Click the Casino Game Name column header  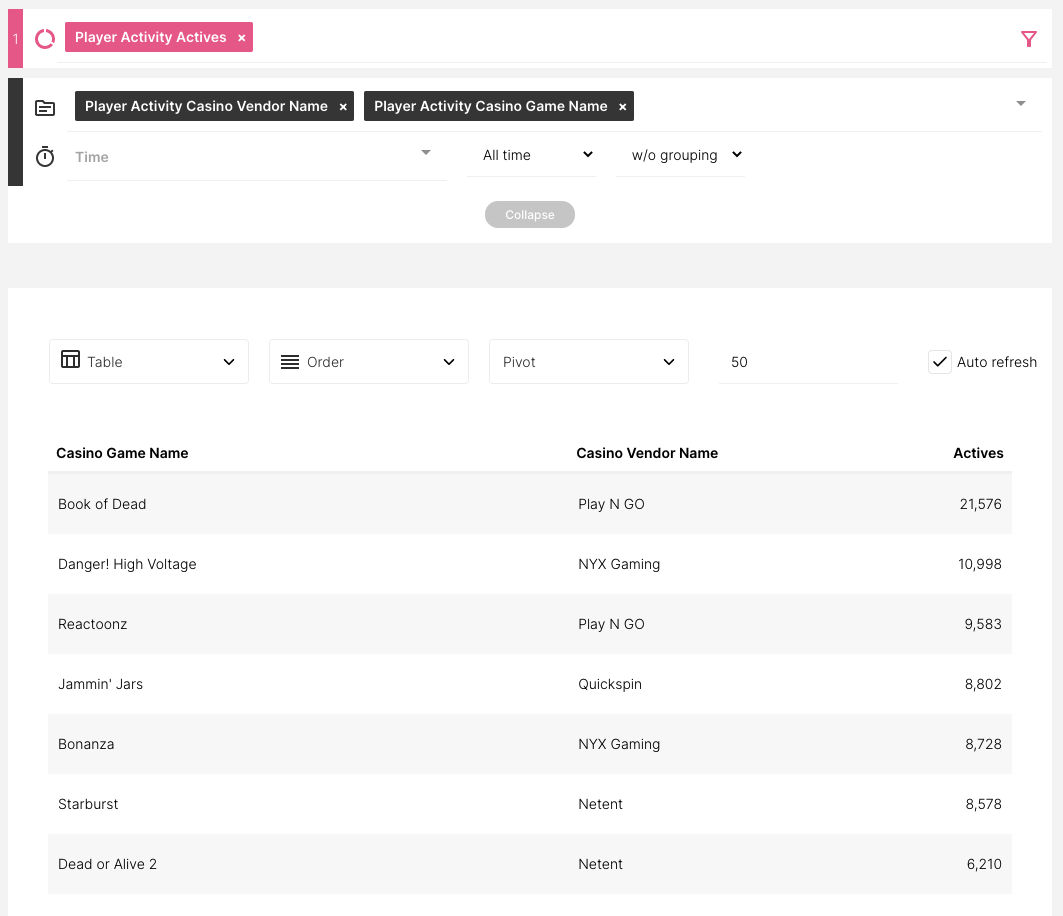122,453
